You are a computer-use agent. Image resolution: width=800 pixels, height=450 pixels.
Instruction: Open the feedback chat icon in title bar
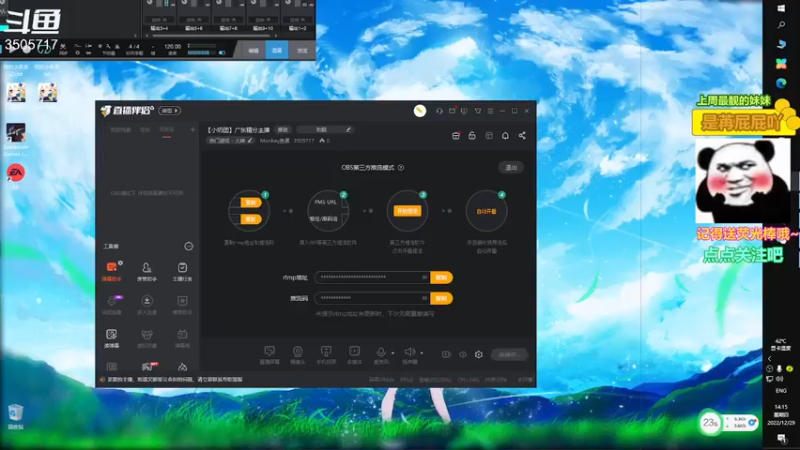(464, 111)
